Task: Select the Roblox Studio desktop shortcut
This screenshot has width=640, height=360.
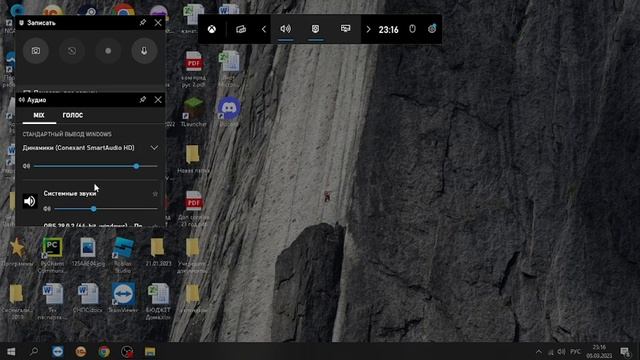Action: point(123,255)
